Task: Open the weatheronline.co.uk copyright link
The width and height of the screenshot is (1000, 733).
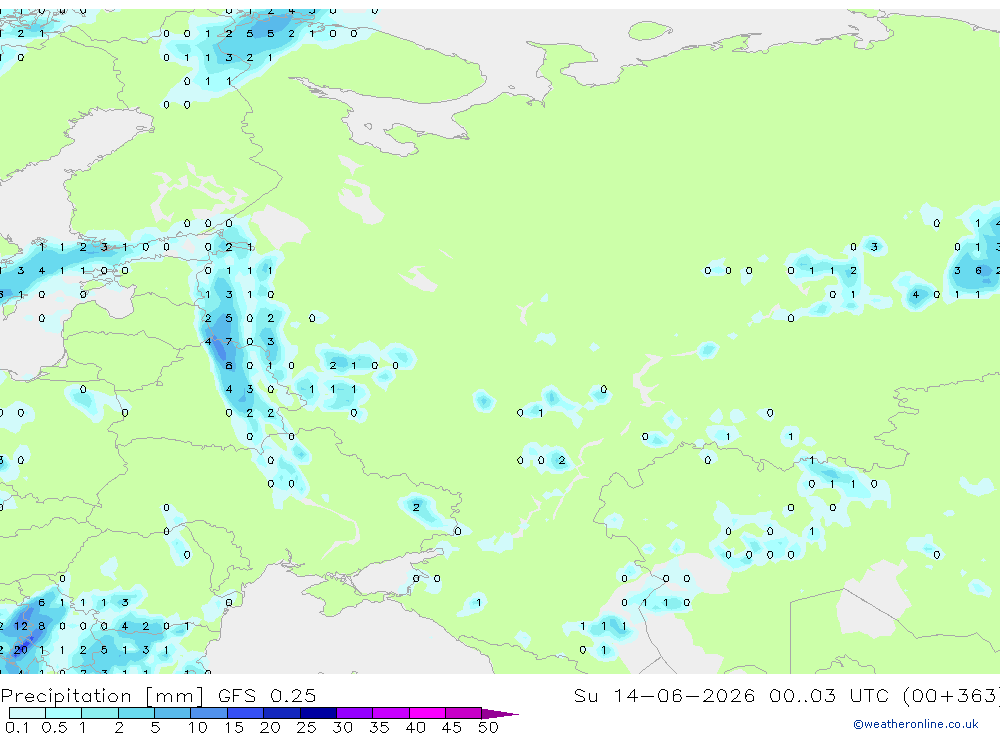Action: point(916,723)
